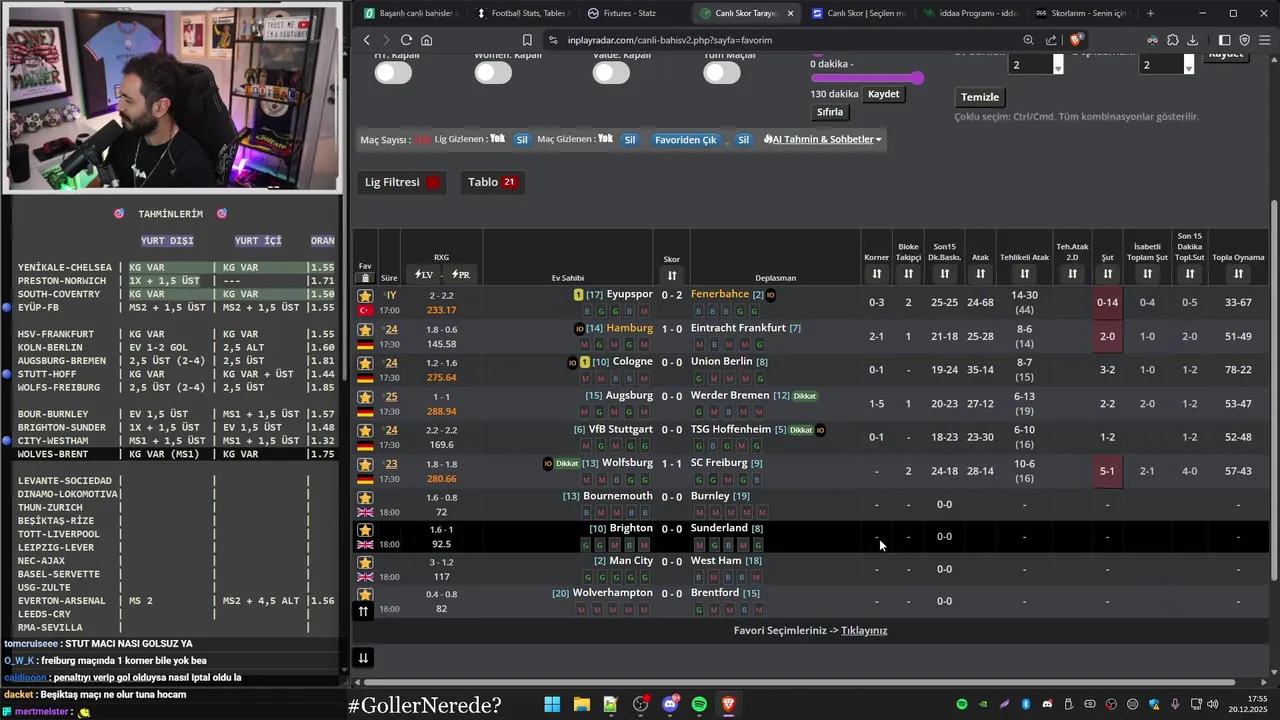This screenshot has height=720, width=1280.
Task: Open the zoom magnifier in address bar
Action: point(1028,40)
